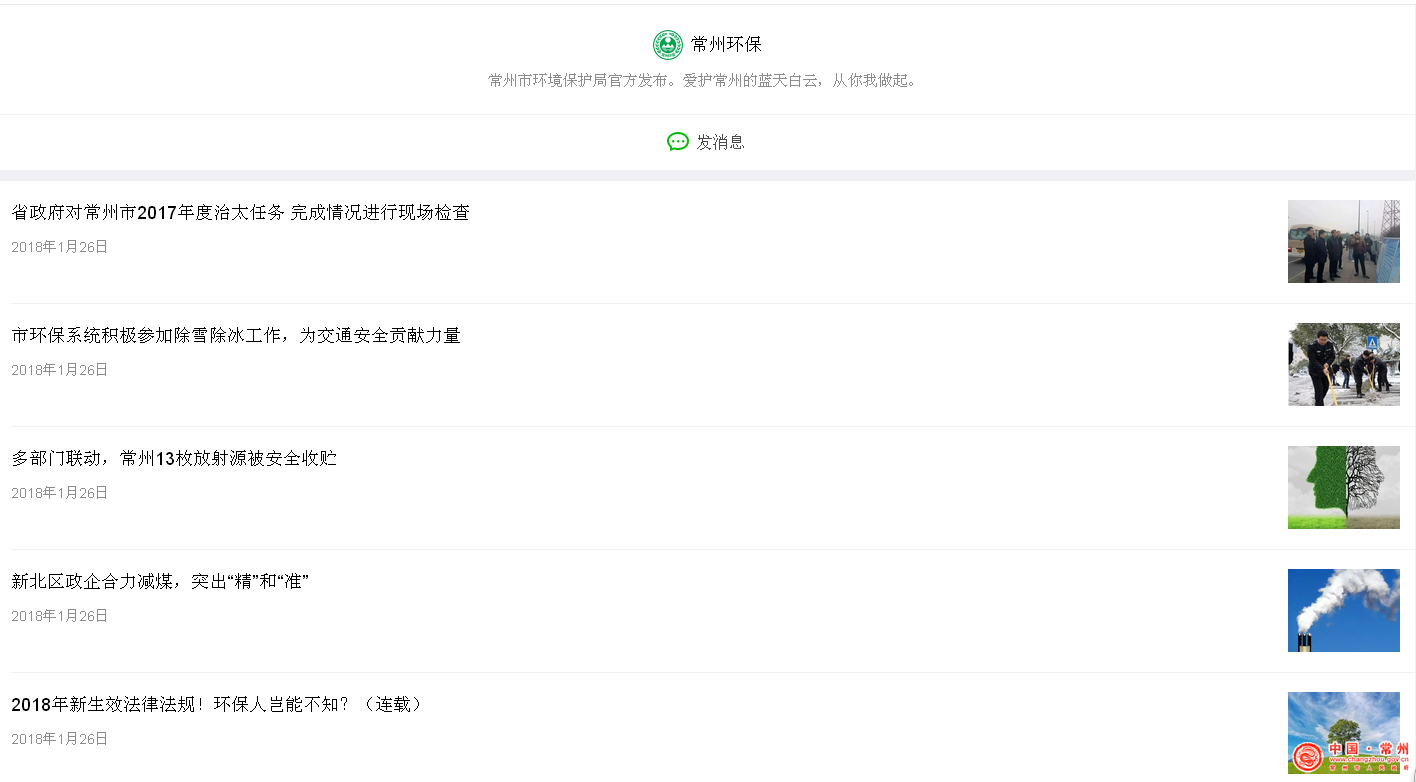Open article 2018年新生效法律法规 连载

point(219,705)
